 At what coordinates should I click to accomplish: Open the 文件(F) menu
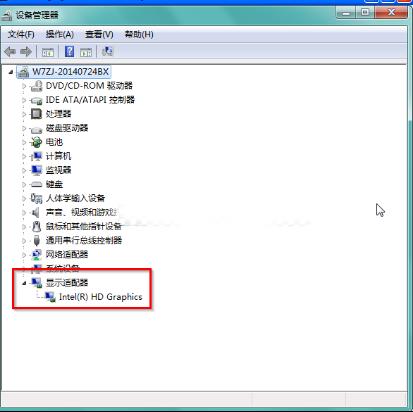(x=21, y=34)
